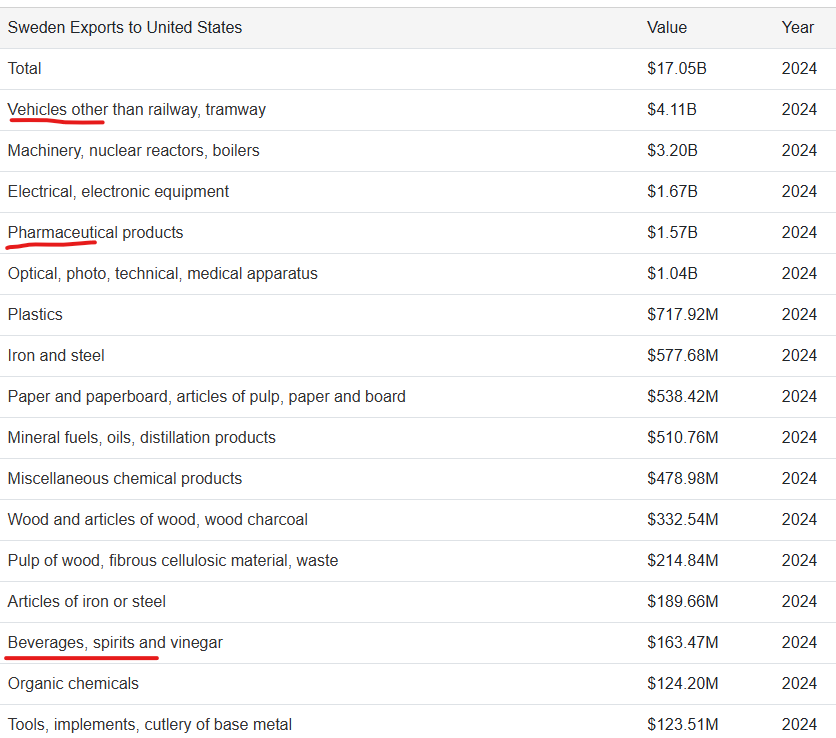Image resolution: width=836 pixels, height=738 pixels.
Task: Select the $17.05B total value
Action: click(677, 68)
